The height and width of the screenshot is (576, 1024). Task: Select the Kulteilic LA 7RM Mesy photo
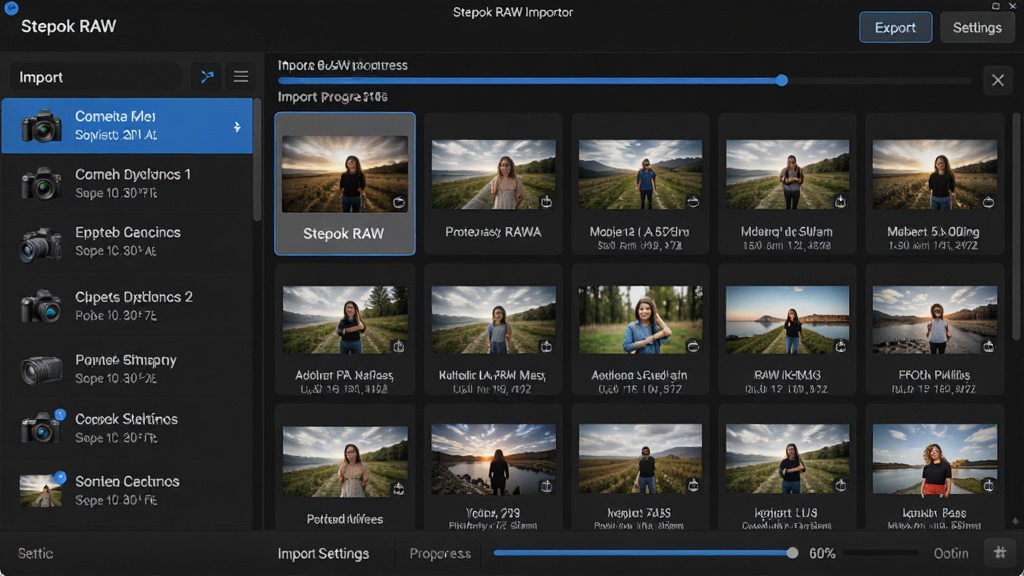tap(493, 330)
